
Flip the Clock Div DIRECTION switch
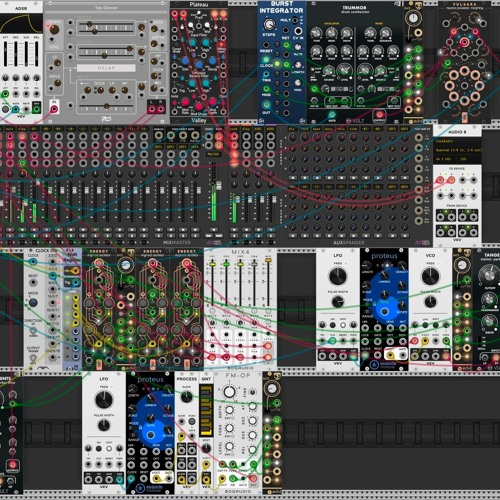click(x=33, y=331)
